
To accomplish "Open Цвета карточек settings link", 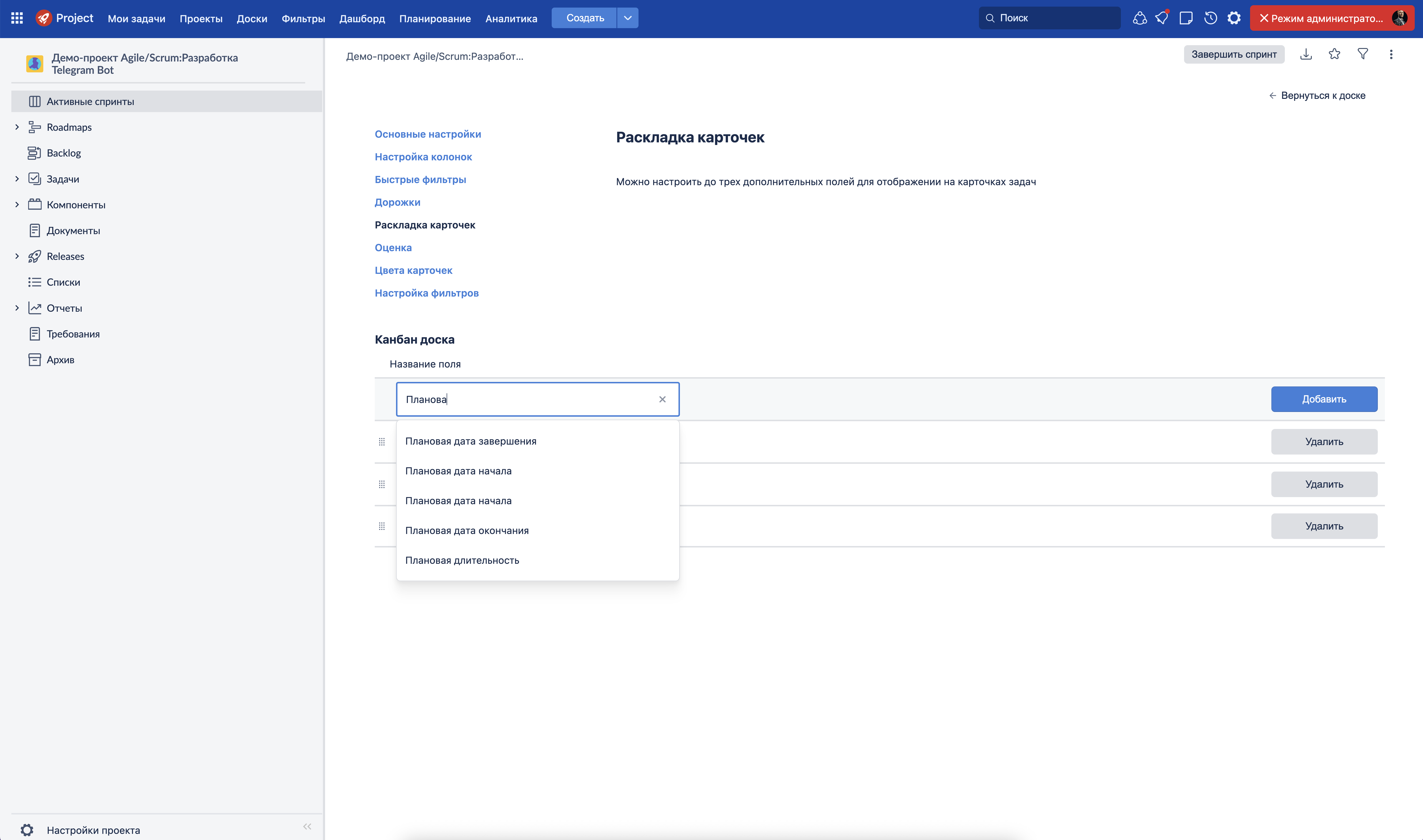I will pos(413,270).
